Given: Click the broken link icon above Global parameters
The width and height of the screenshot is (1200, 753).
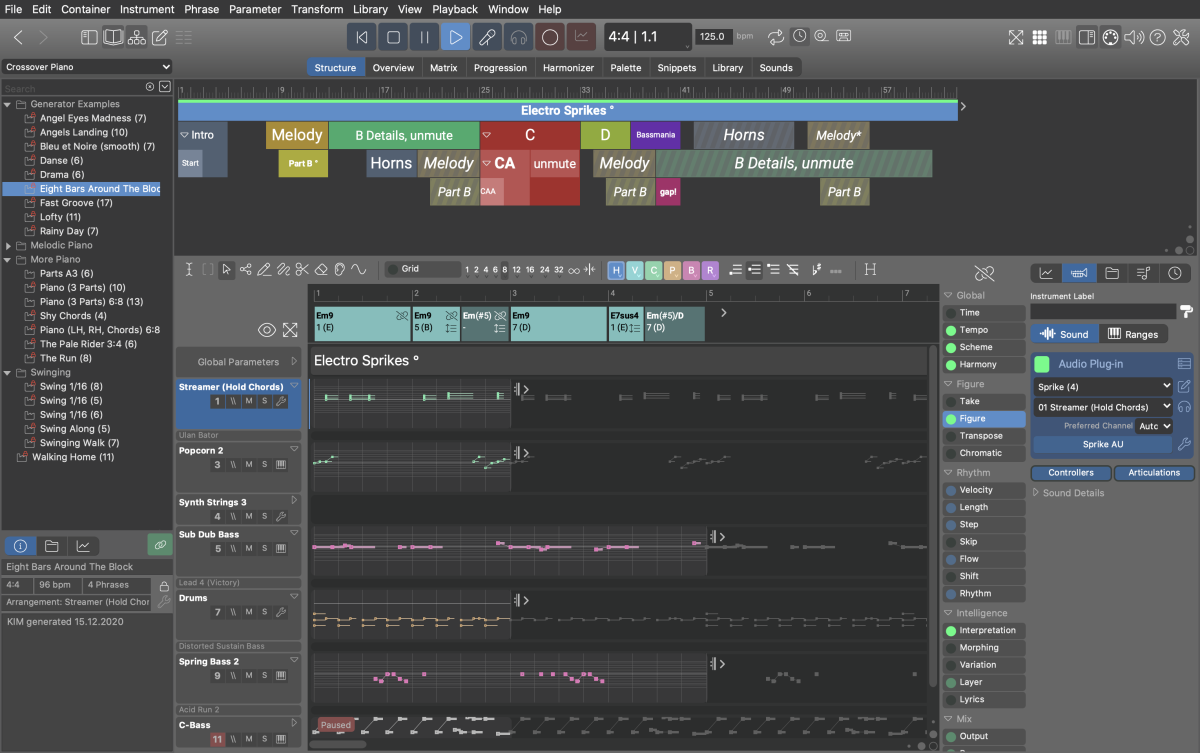Looking at the screenshot, I should [985, 273].
